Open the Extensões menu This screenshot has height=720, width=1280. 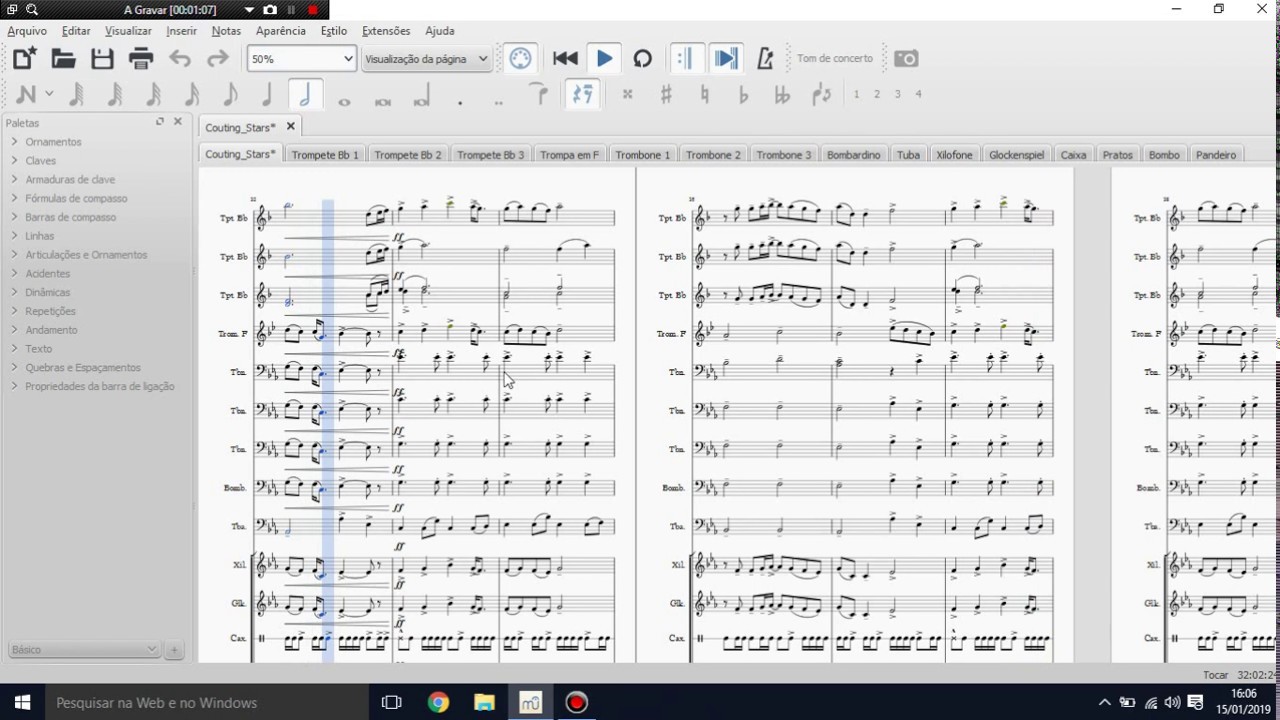[x=386, y=31]
